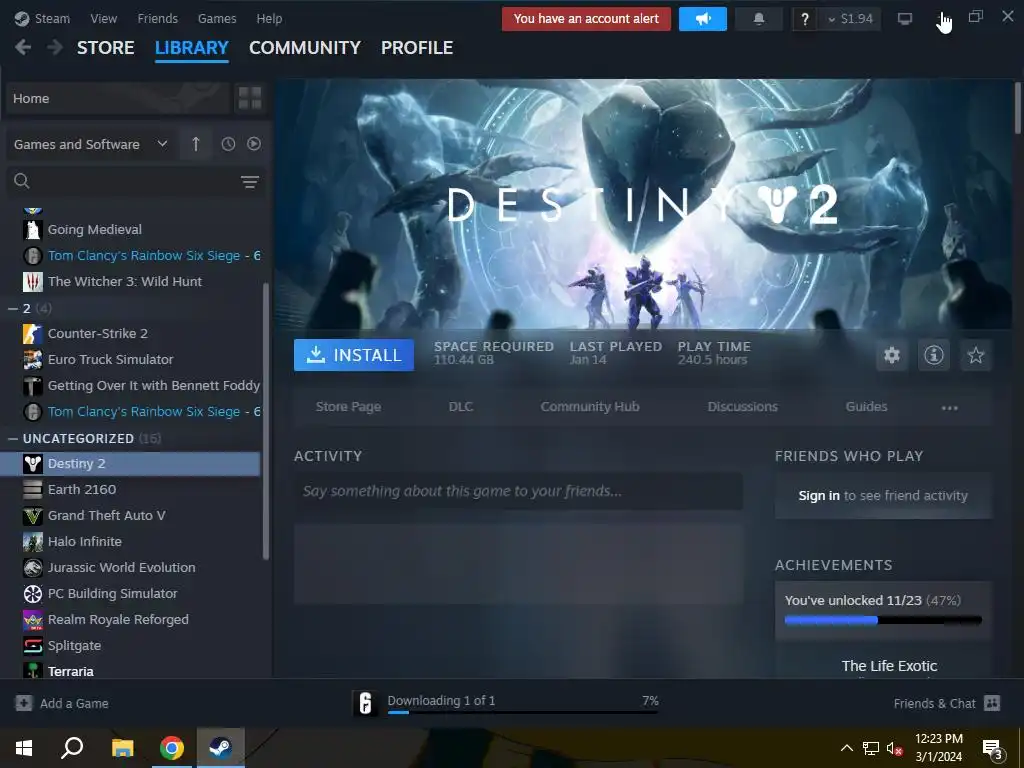Collapse the UNCATEGORIZED category
This screenshot has height=768, width=1024.
tap(12, 438)
